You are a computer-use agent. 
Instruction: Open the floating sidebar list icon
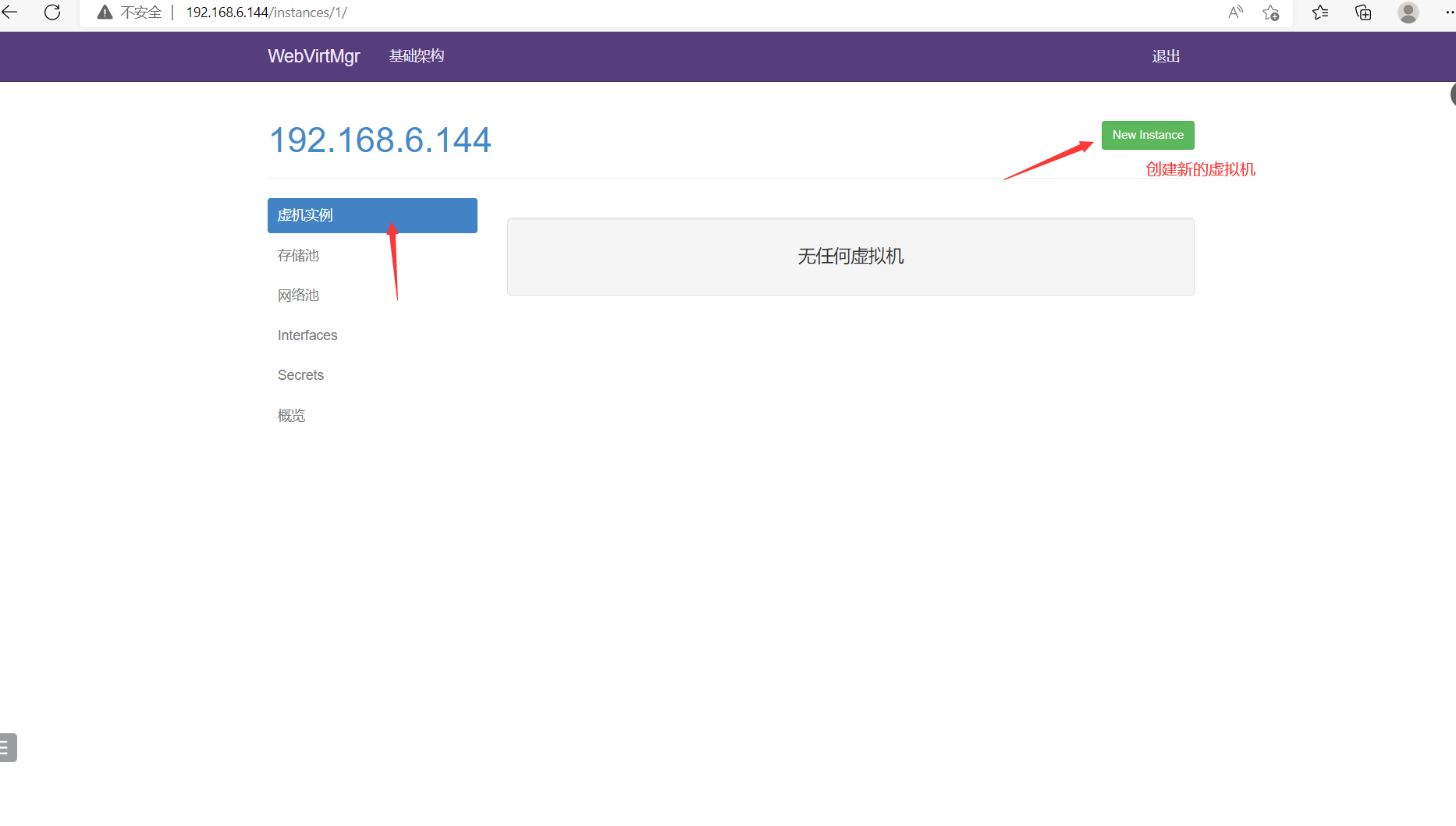(7, 747)
